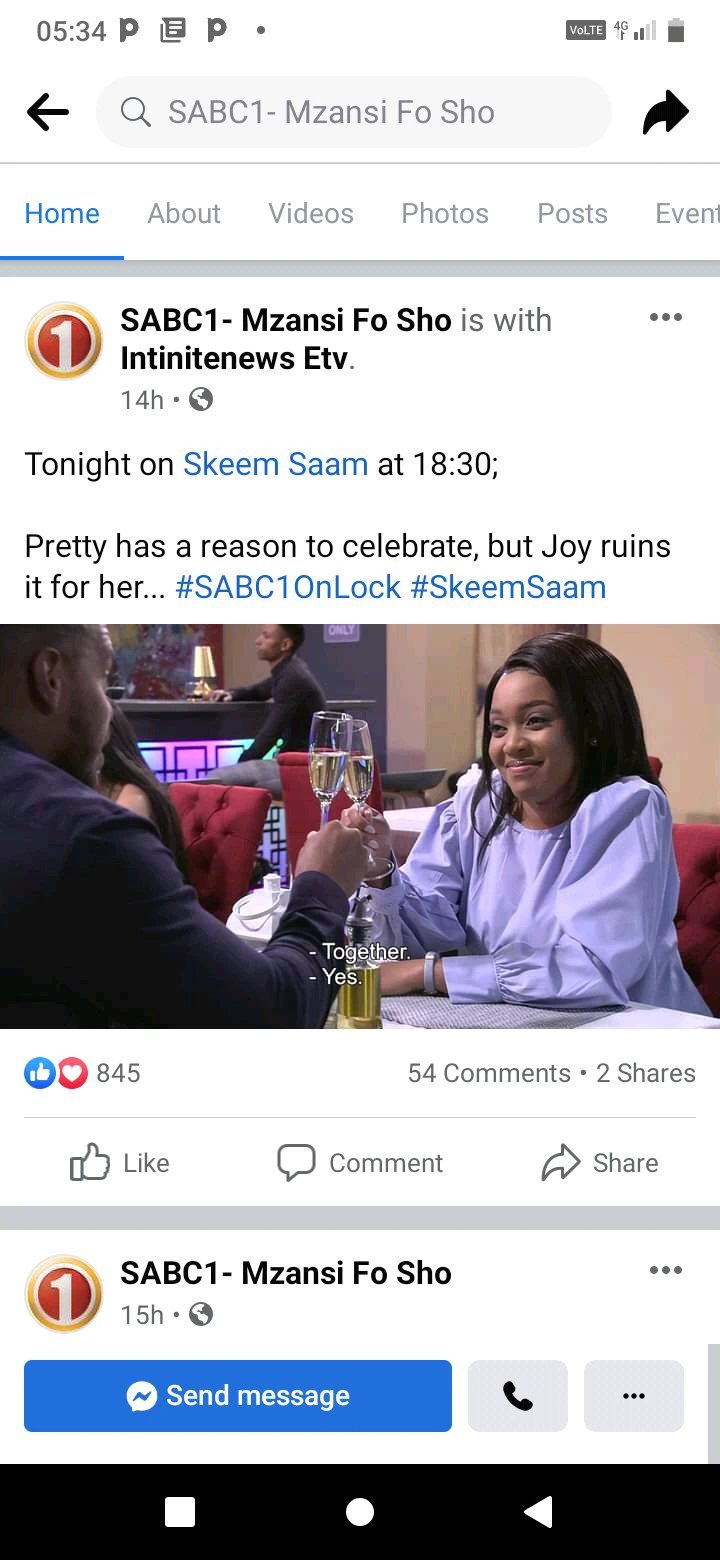Image resolution: width=720 pixels, height=1560 pixels.
Task: Tap Share button under post
Action: coord(600,1163)
